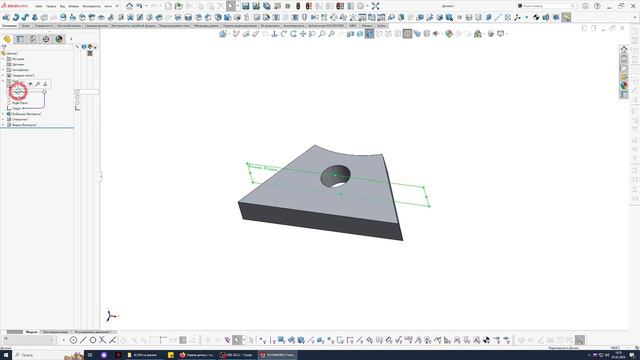Switch to the ConfigurationManager tab

[33, 39]
